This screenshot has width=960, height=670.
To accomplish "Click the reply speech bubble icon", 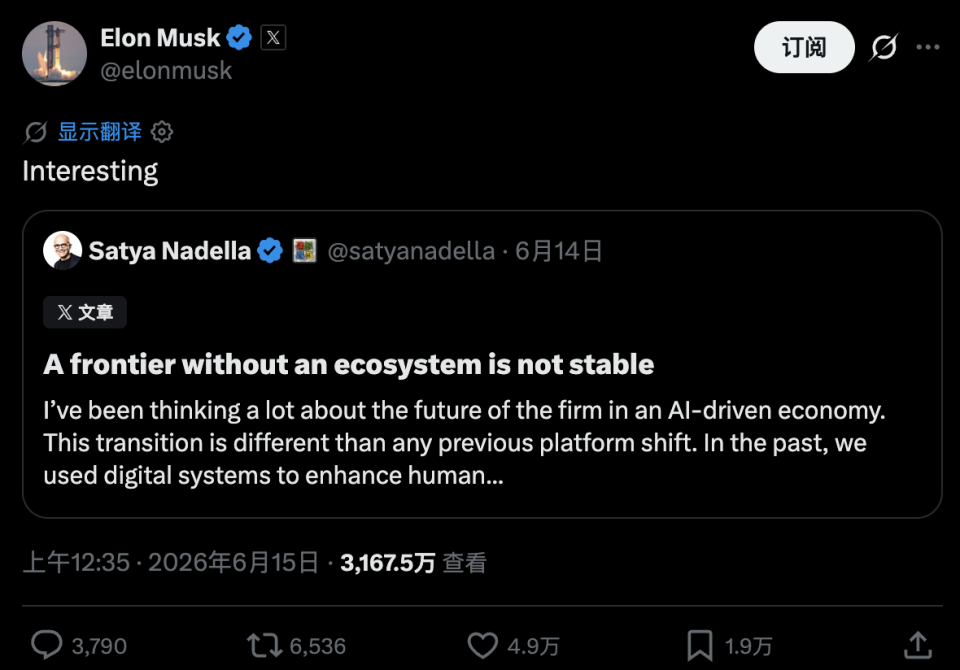I will click(47, 645).
